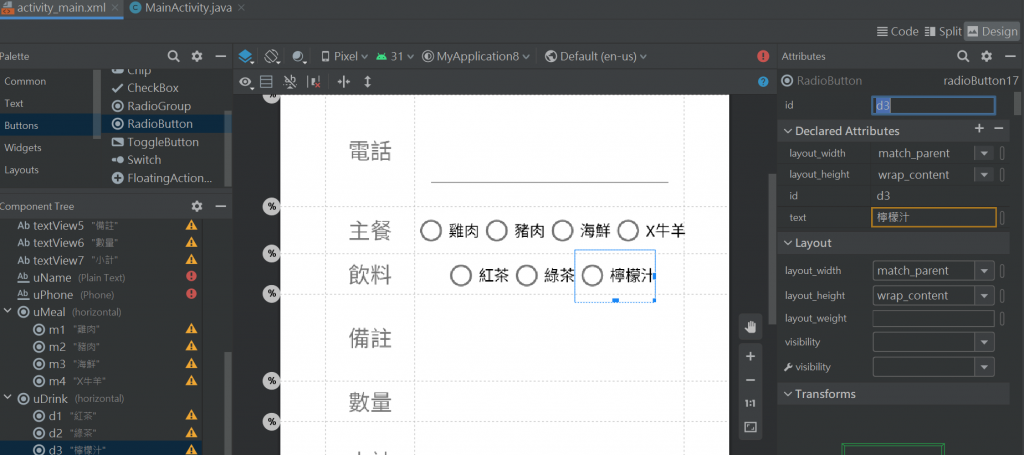Select the Text palette category
This screenshot has width=1024, height=455.
tap(14, 103)
